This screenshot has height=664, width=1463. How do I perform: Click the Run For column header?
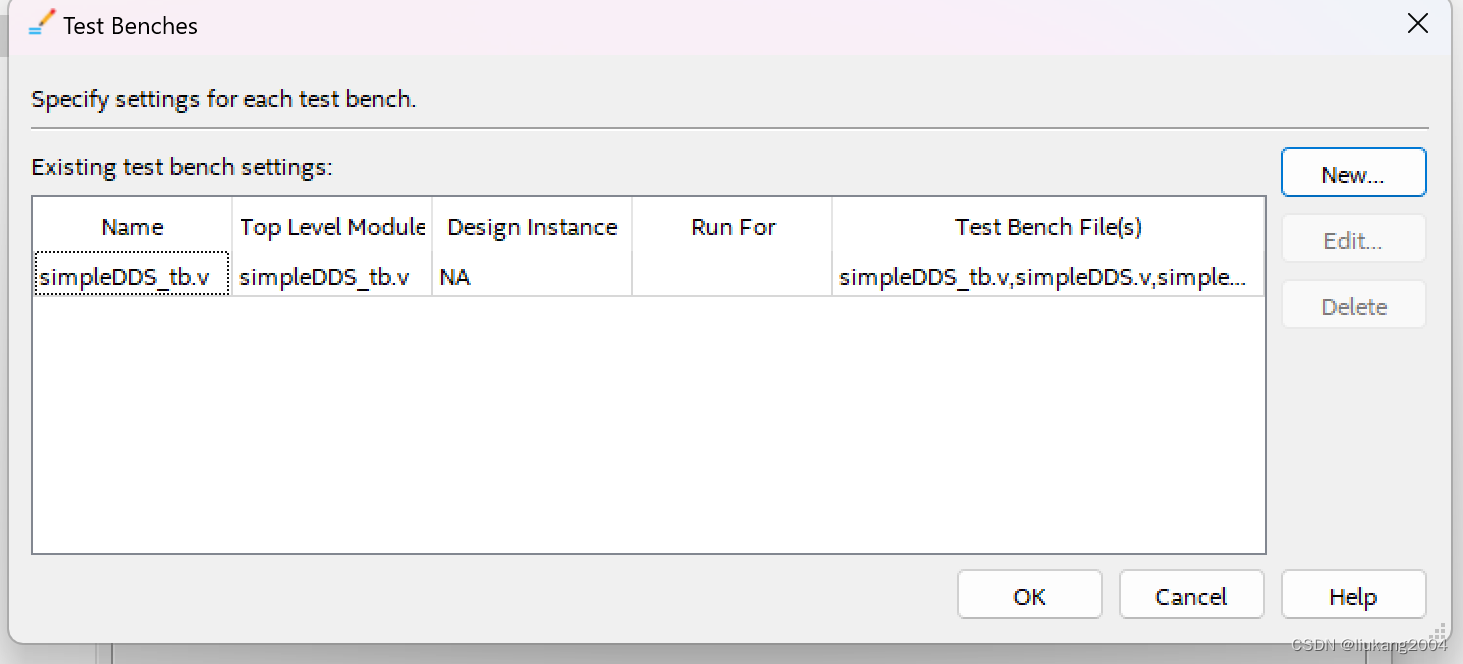(x=732, y=226)
